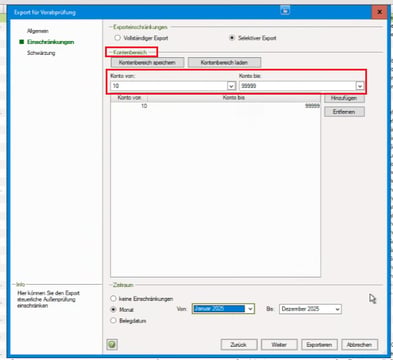Select Vollständiger Export radio button
Screen dimensions: 393x360
coord(117,38)
